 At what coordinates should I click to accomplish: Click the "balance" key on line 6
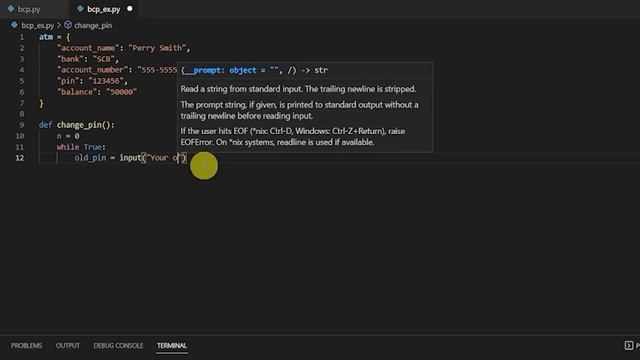[77, 92]
